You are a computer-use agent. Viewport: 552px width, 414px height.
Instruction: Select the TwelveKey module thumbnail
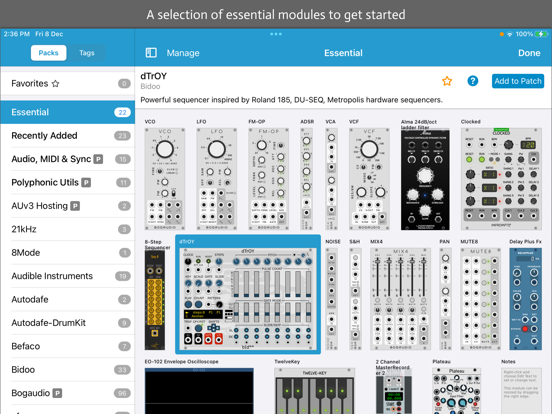315,391
